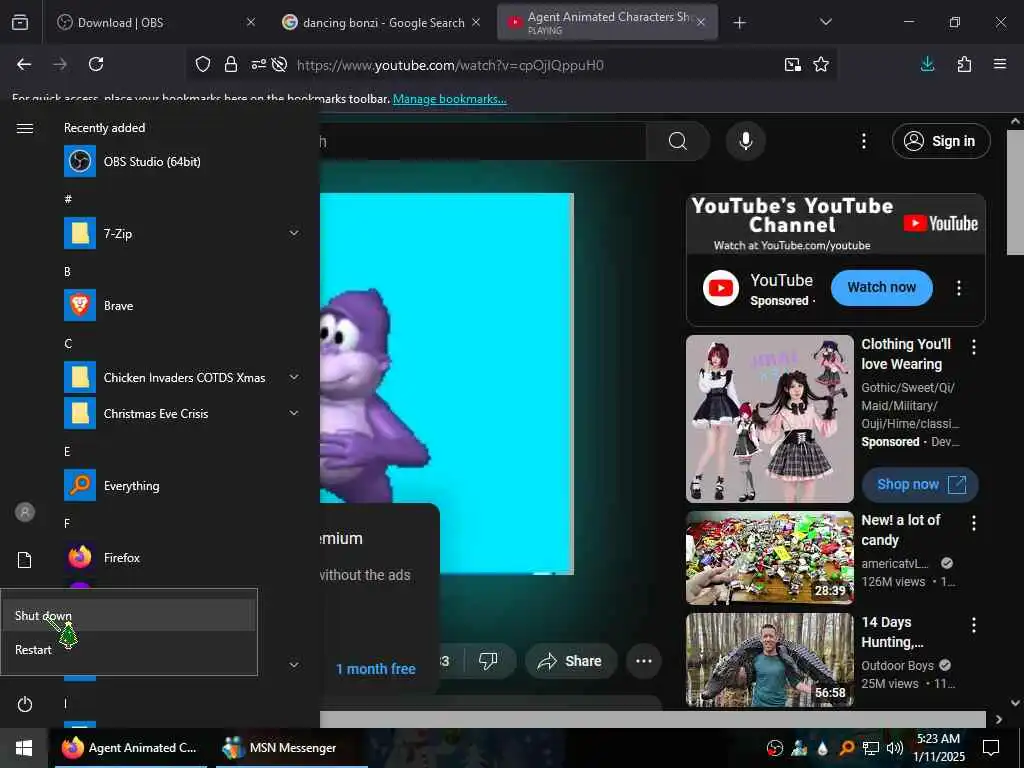Viewport: 1024px width, 768px height.
Task: Open picture-in-picture icon in address bar
Action: 793,64
